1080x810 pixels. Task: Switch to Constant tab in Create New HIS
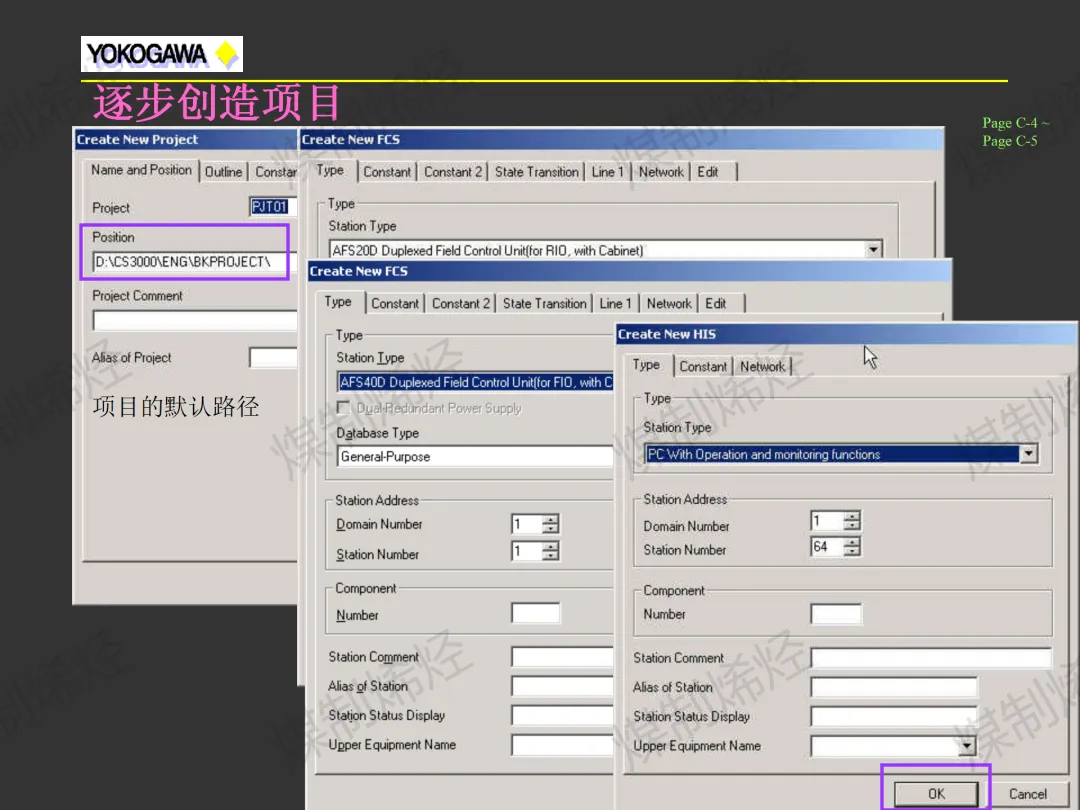(x=703, y=366)
